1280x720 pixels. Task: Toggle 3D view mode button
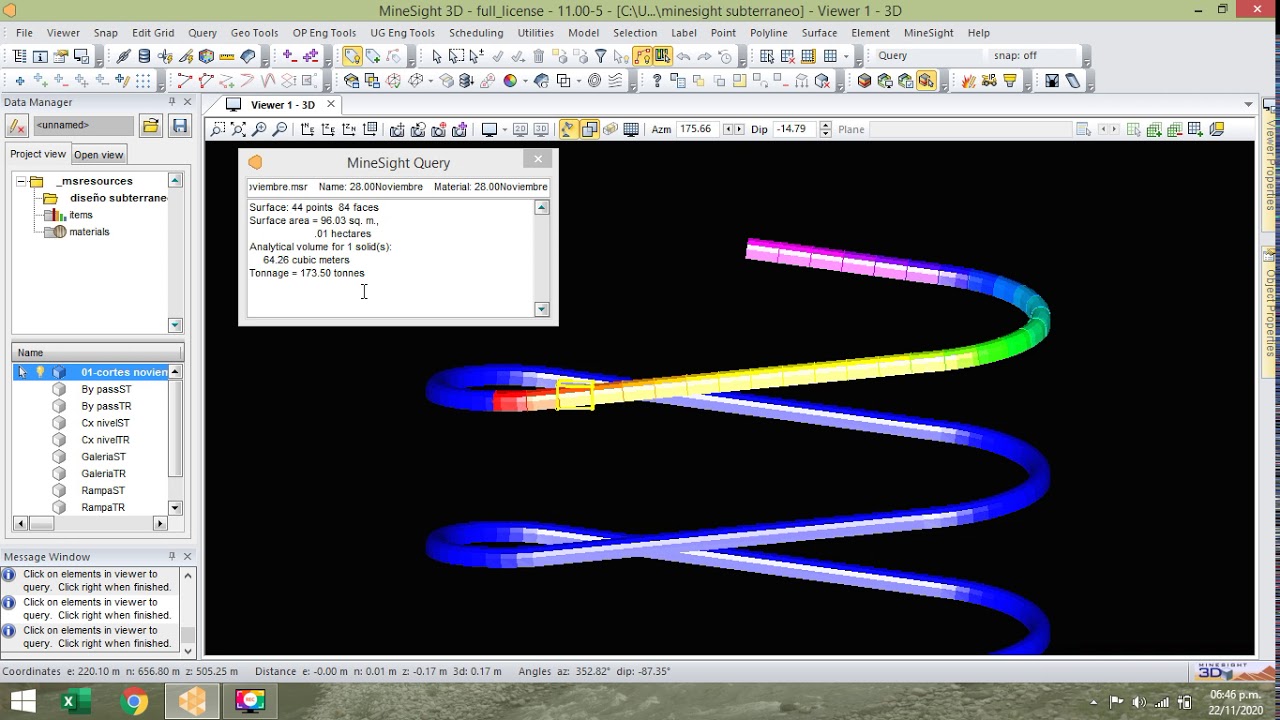click(x=541, y=129)
